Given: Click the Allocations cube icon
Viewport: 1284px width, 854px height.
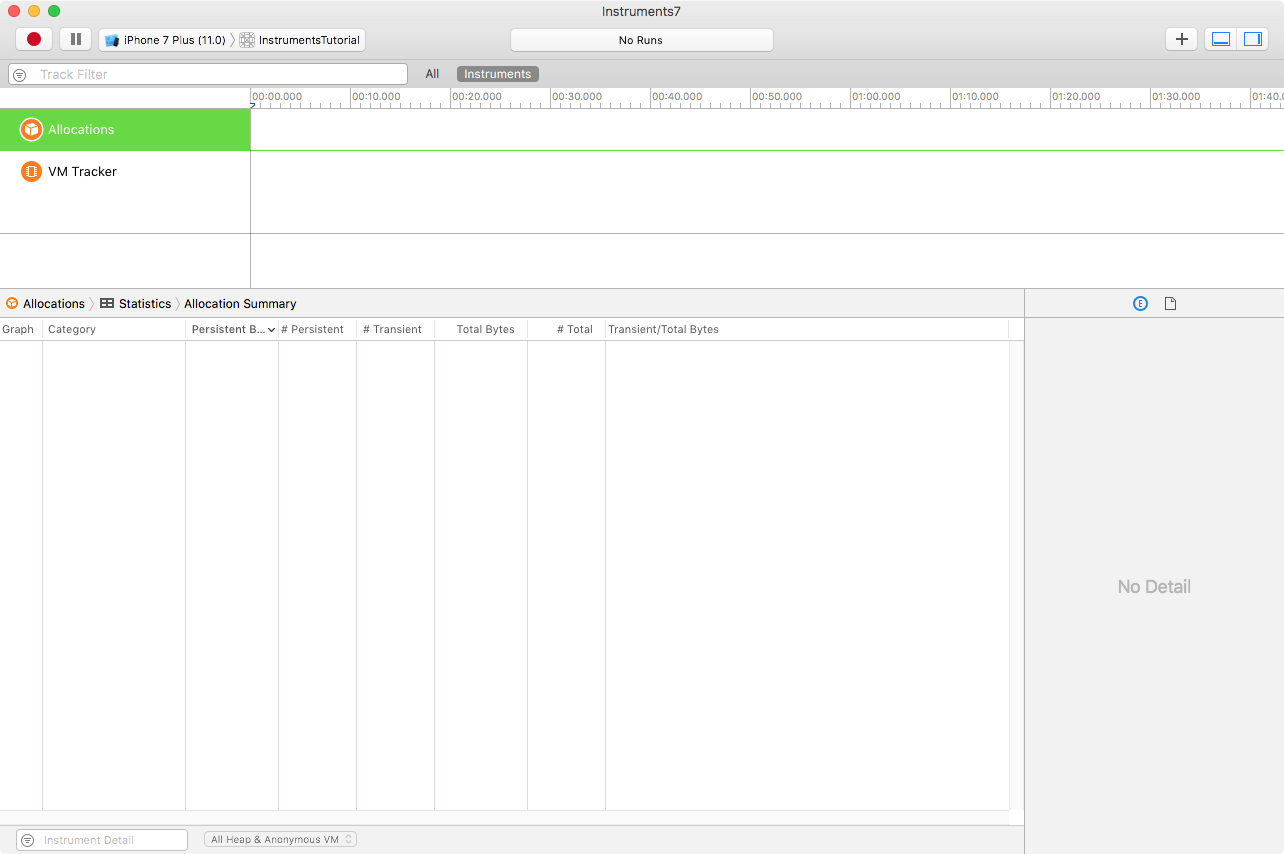Looking at the screenshot, I should (x=31, y=130).
